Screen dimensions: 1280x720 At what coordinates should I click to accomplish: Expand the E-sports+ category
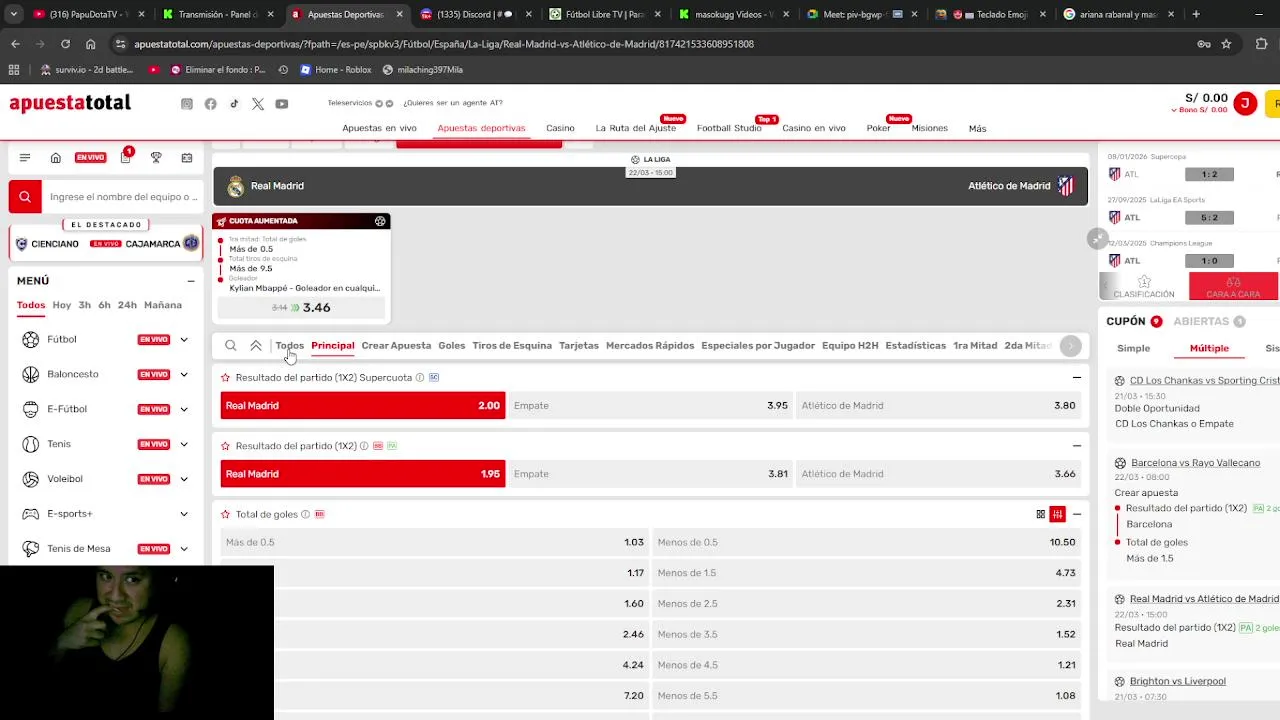184,514
